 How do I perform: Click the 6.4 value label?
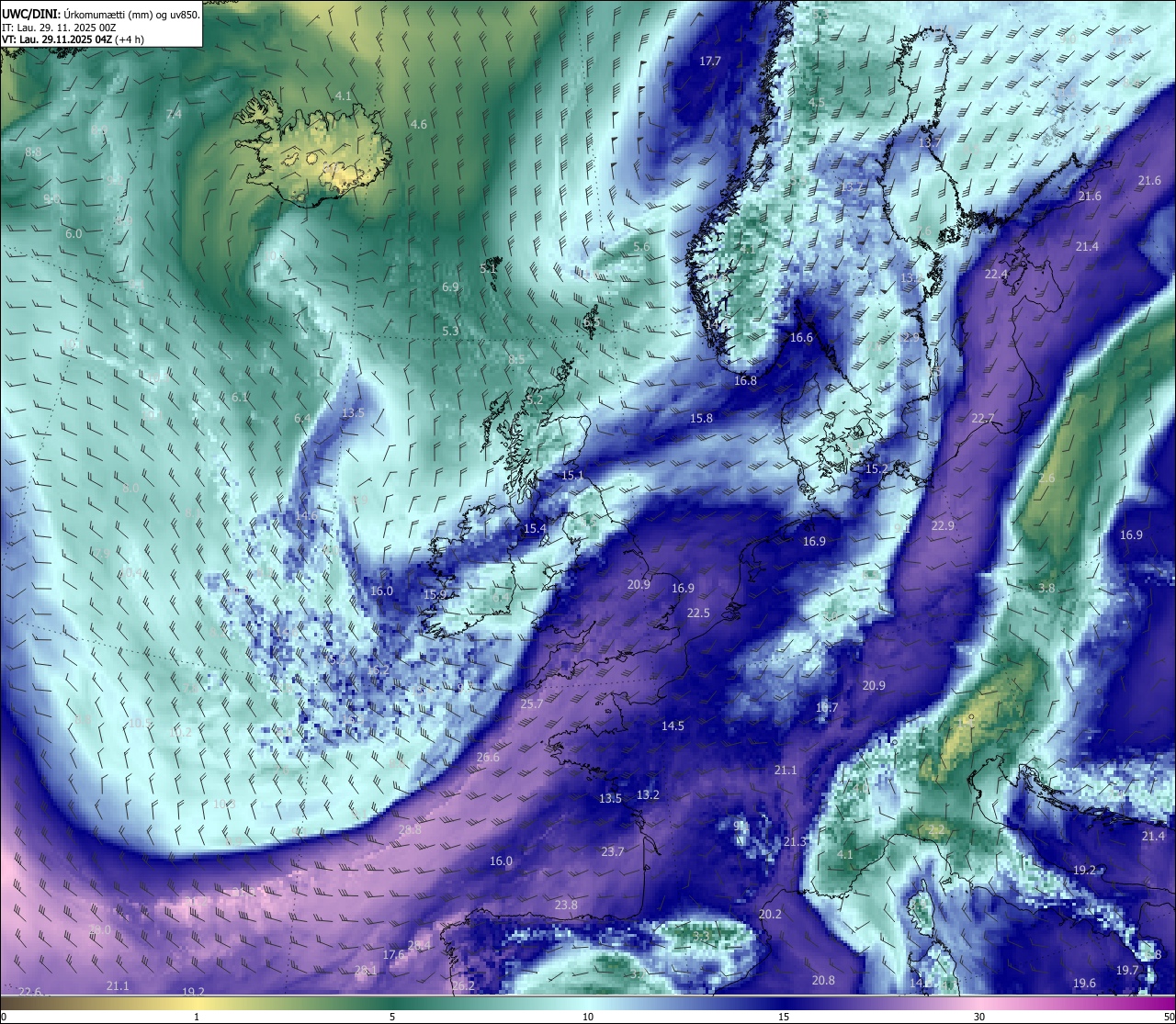pyautogui.click(x=302, y=419)
